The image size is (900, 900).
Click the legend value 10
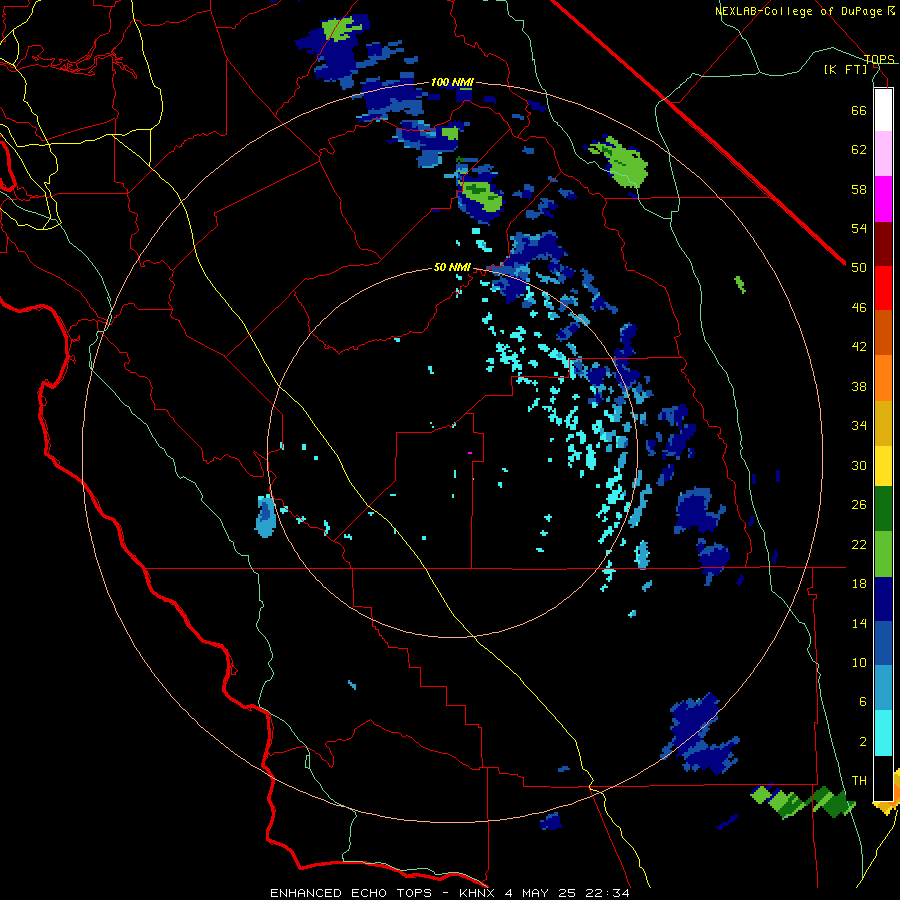(x=859, y=663)
